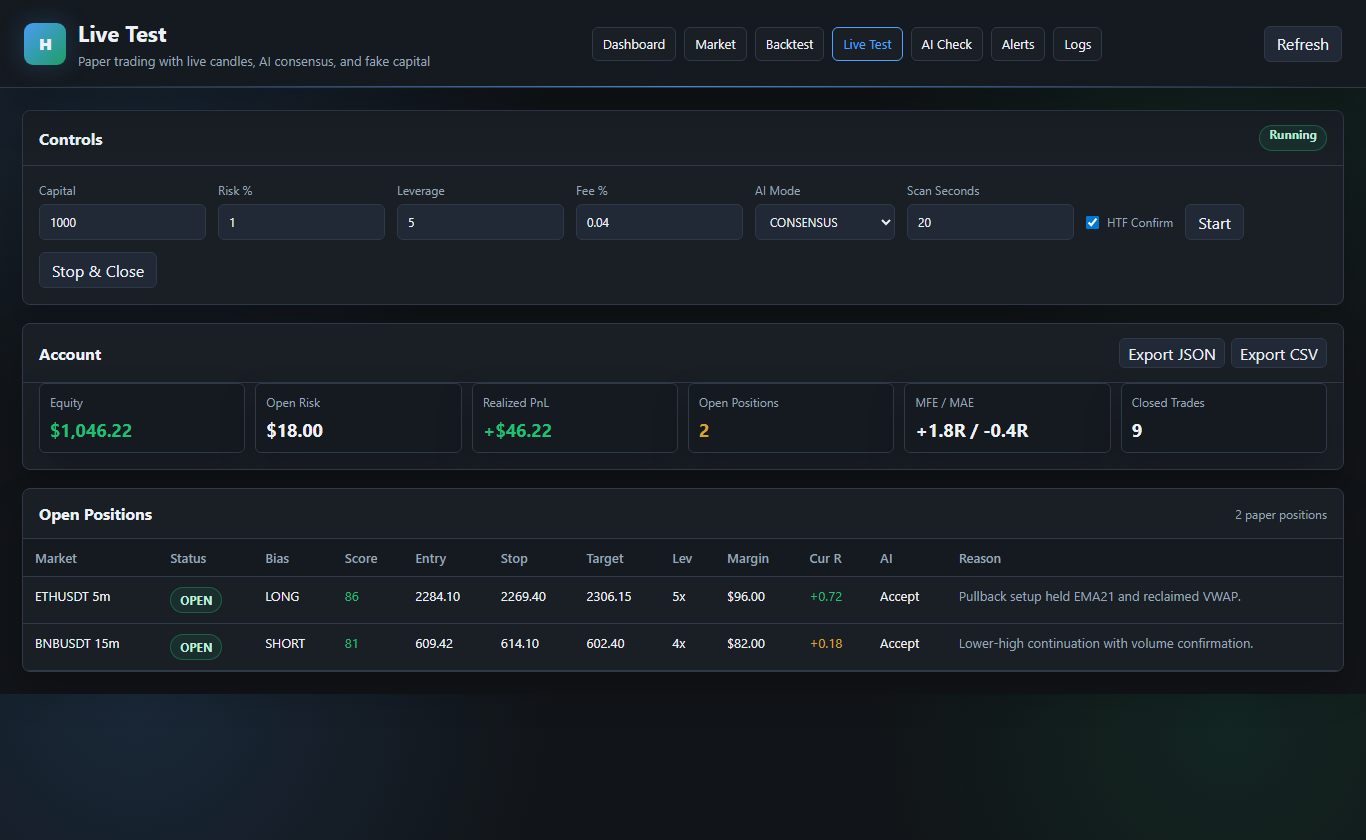Click the Scan Seconds input field
This screenshot has width=1366, height=840.
coord(990,222)
